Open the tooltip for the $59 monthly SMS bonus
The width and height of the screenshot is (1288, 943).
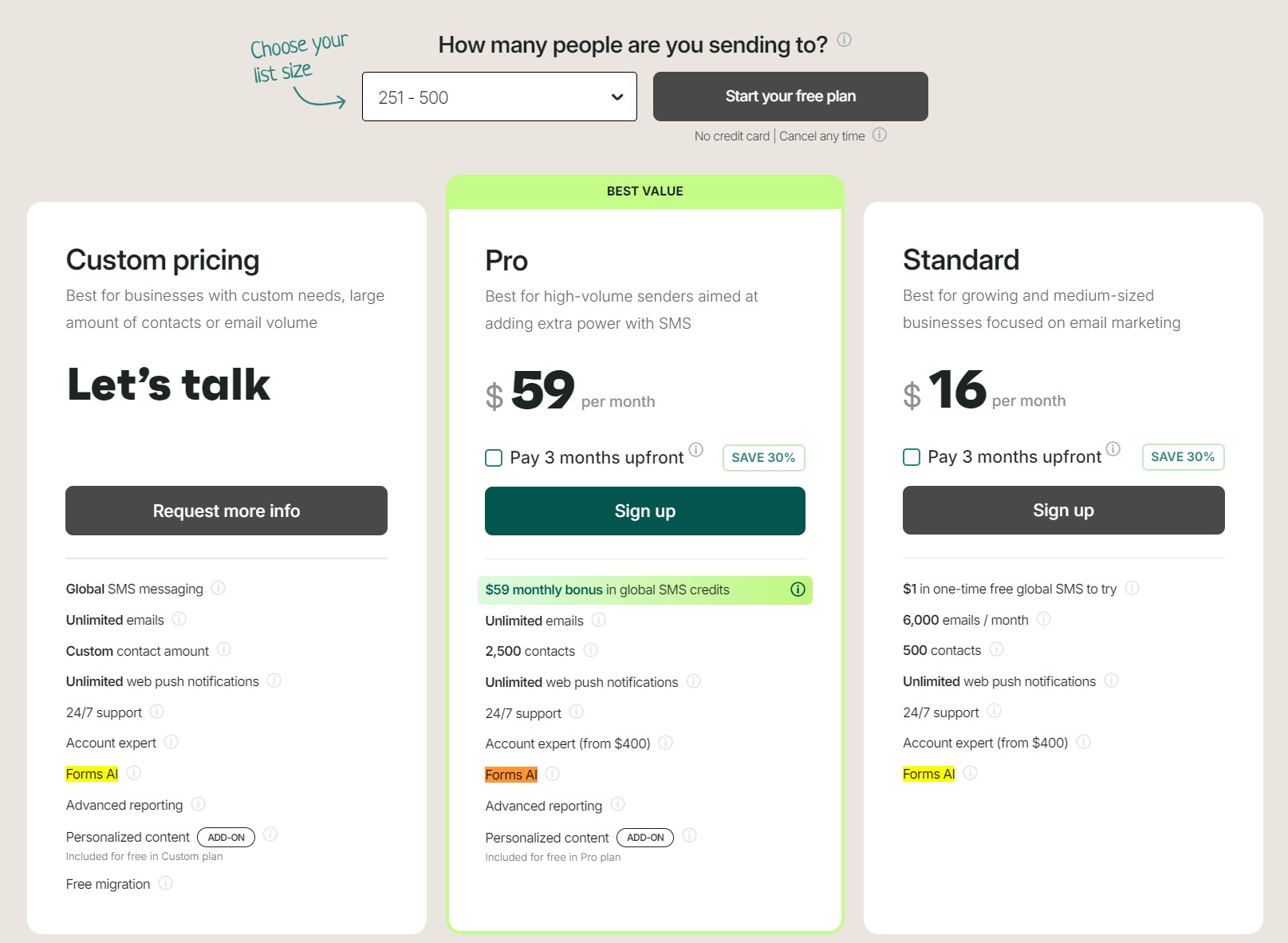[798, 590]
